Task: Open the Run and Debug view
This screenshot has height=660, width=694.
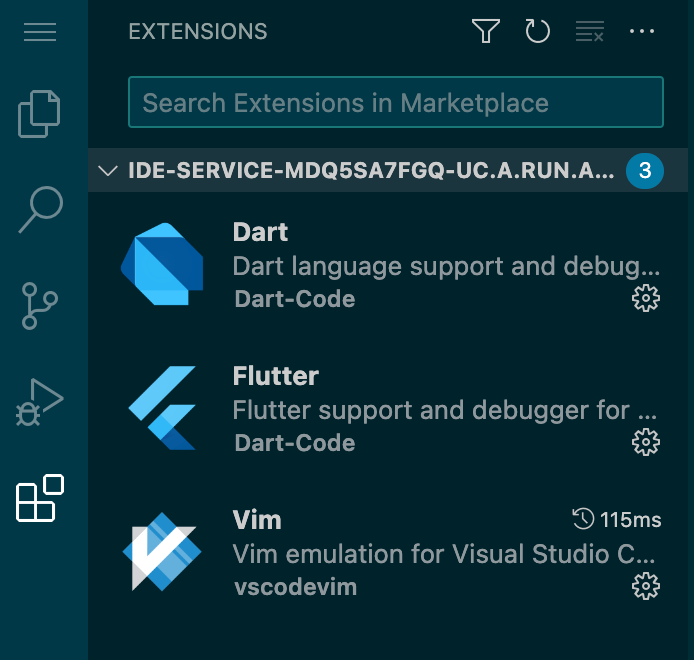Action: pos(39,402)
